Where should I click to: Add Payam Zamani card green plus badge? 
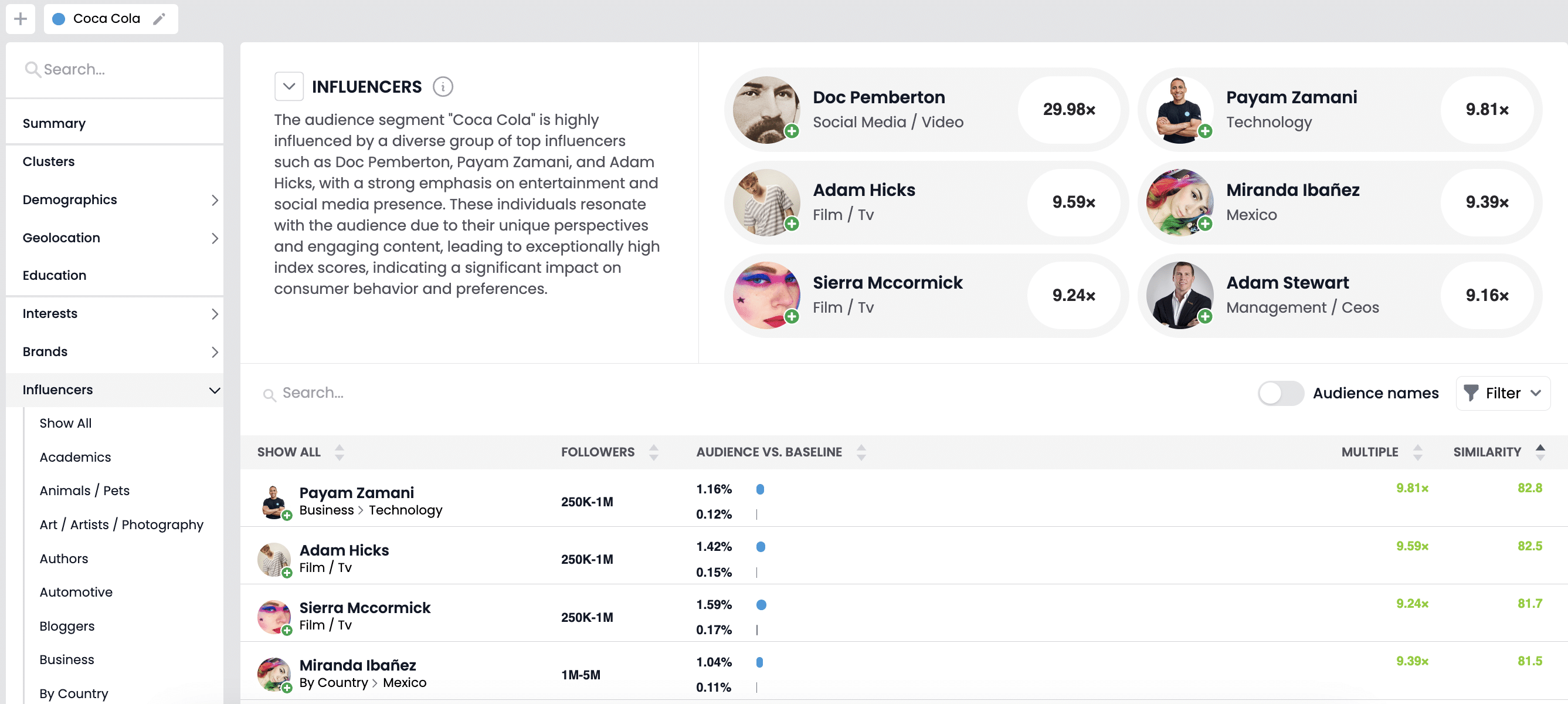(x=1204, y=131)
